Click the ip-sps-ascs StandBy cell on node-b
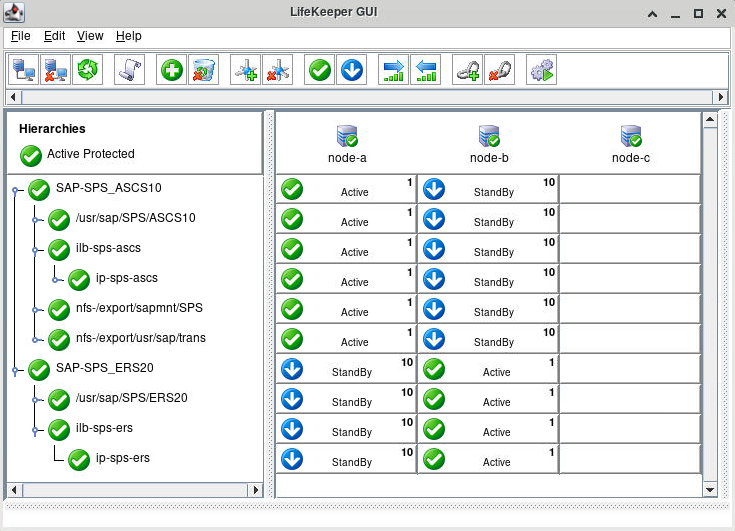The height and width of the screenshot is (531, 735). coord(488,278)
